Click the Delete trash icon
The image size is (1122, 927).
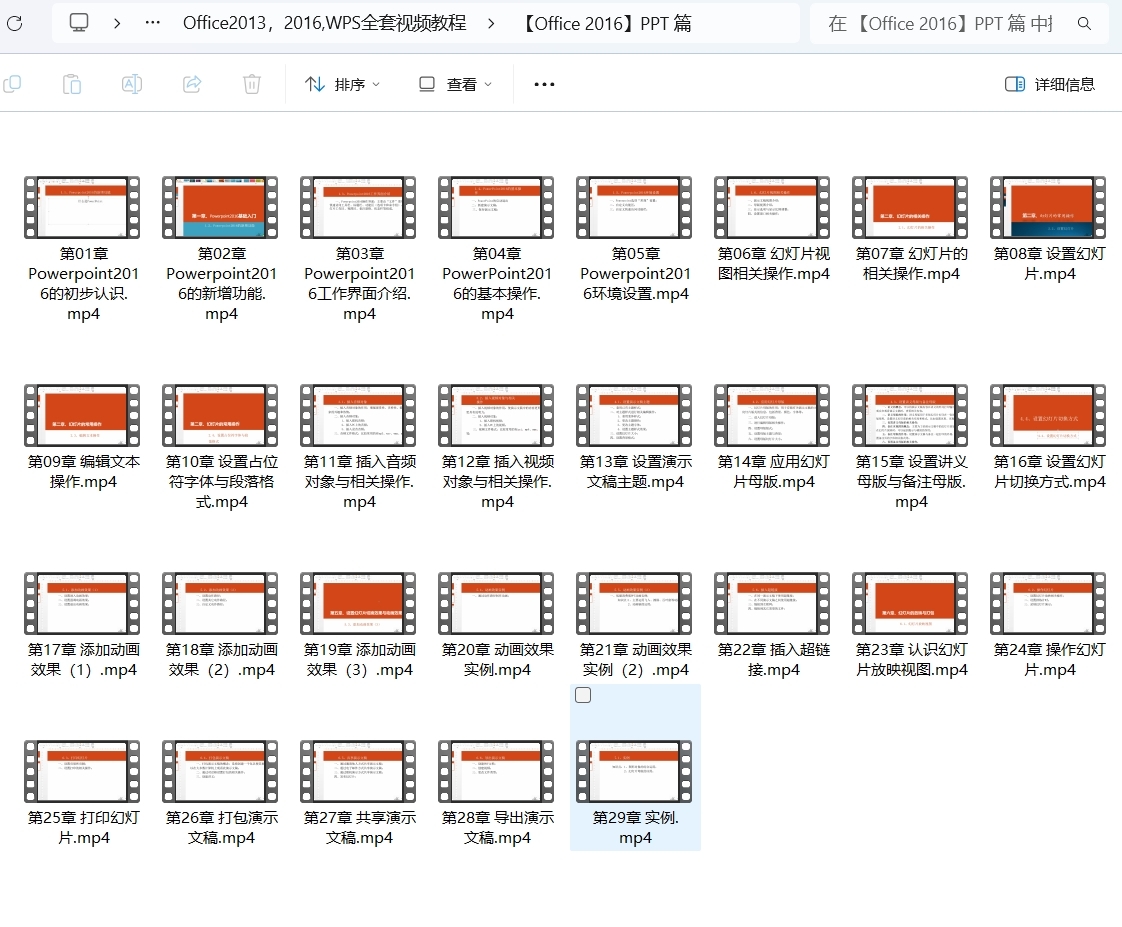click(x=252, y=84)
